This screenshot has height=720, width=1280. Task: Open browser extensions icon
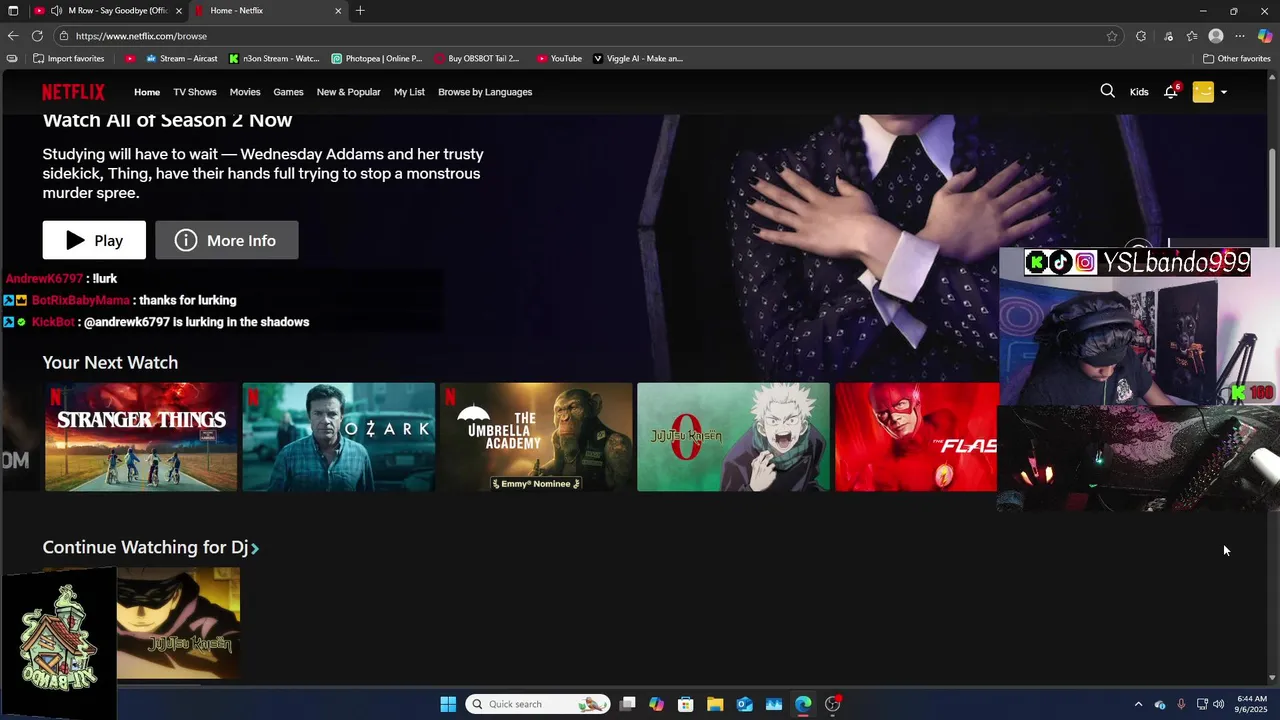coord(1141,36)
